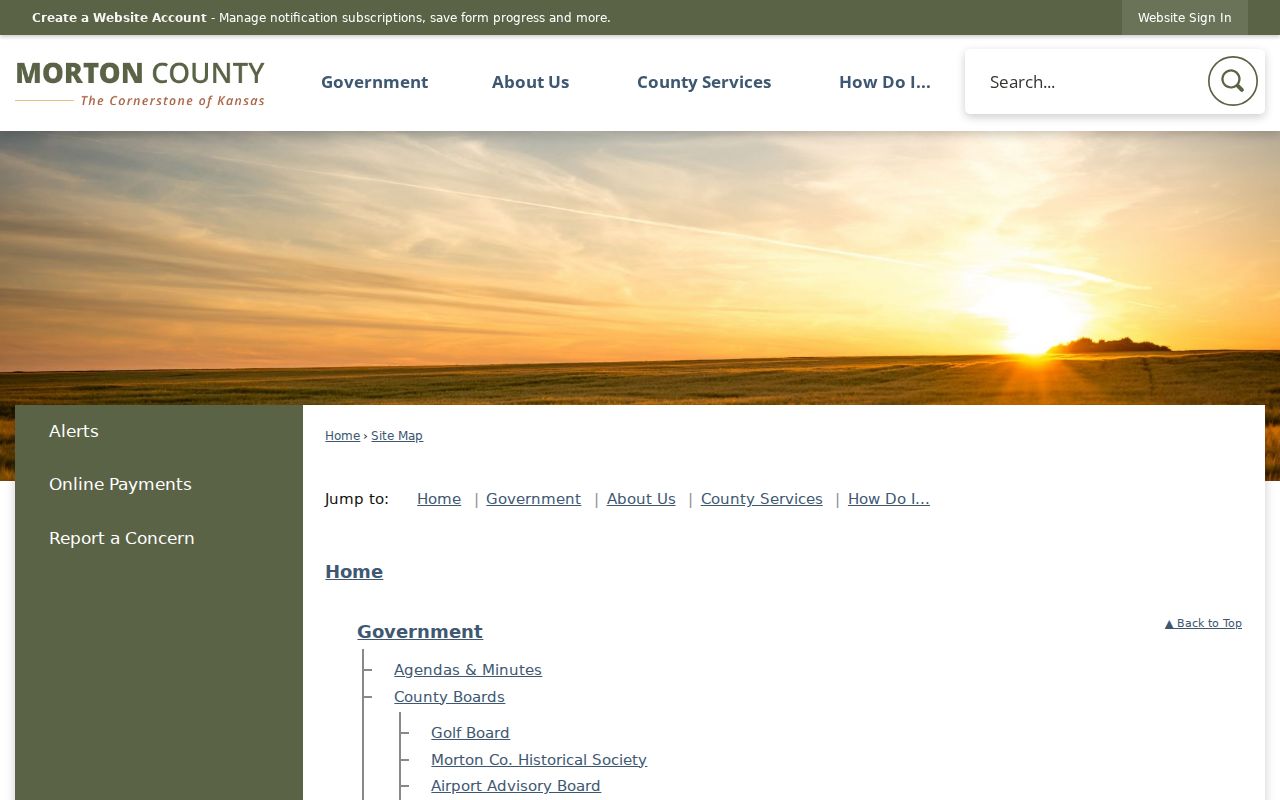The width and height of the screenshot is (1280, 800).
Task: Open the Government navigation menu
Action: coord(374,82)
